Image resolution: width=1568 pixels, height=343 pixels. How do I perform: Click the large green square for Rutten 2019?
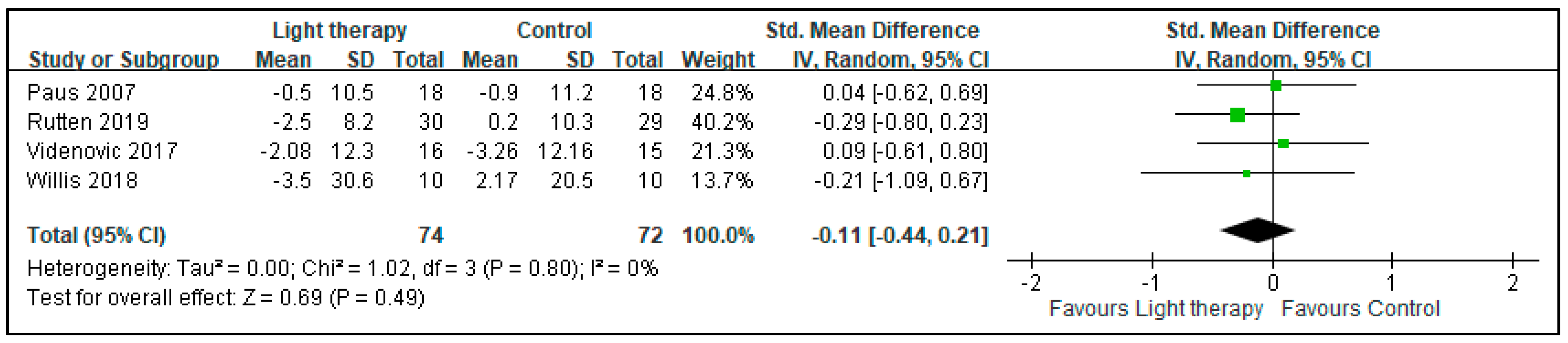click(x=1237, y=115)
